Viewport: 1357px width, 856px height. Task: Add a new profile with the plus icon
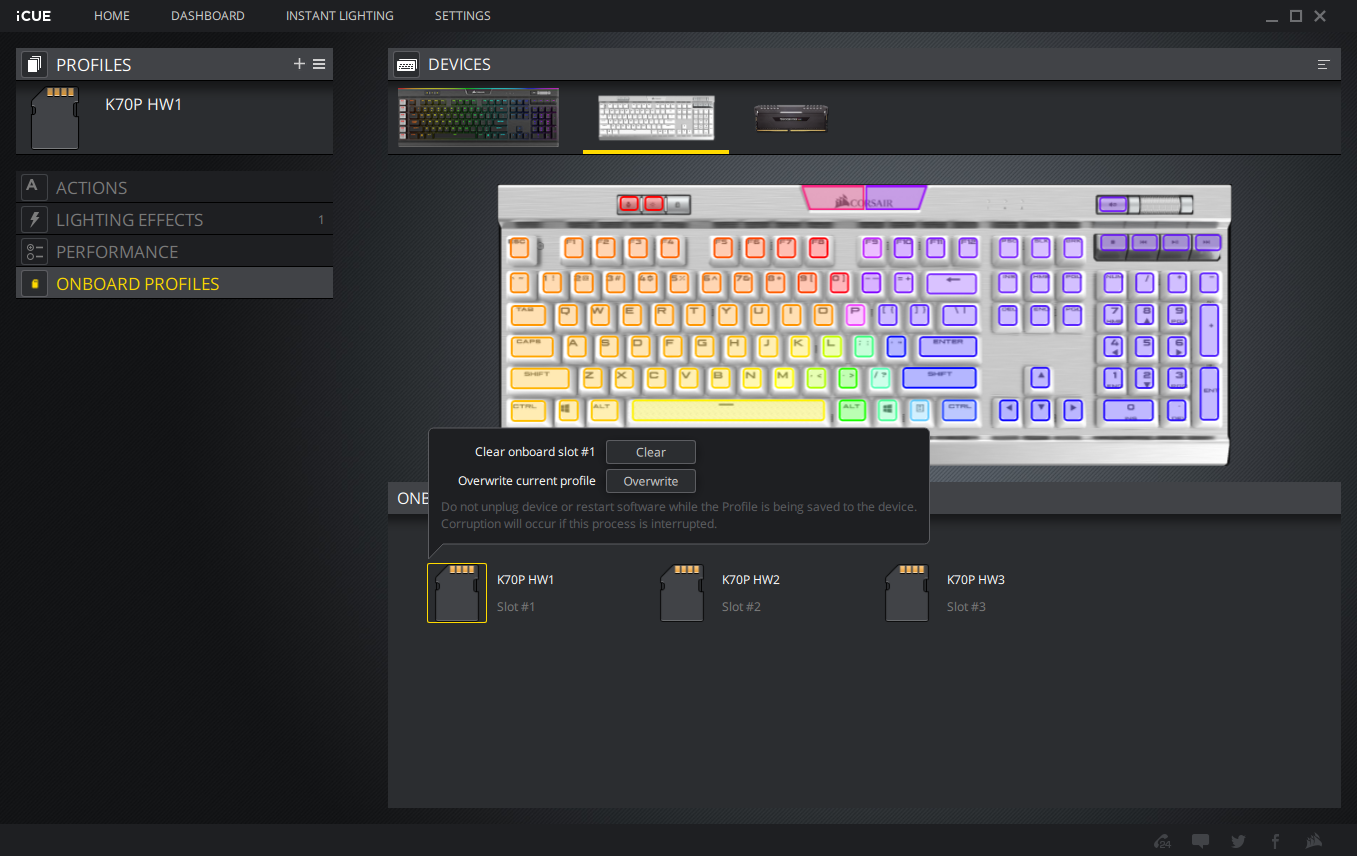(299, 64)
